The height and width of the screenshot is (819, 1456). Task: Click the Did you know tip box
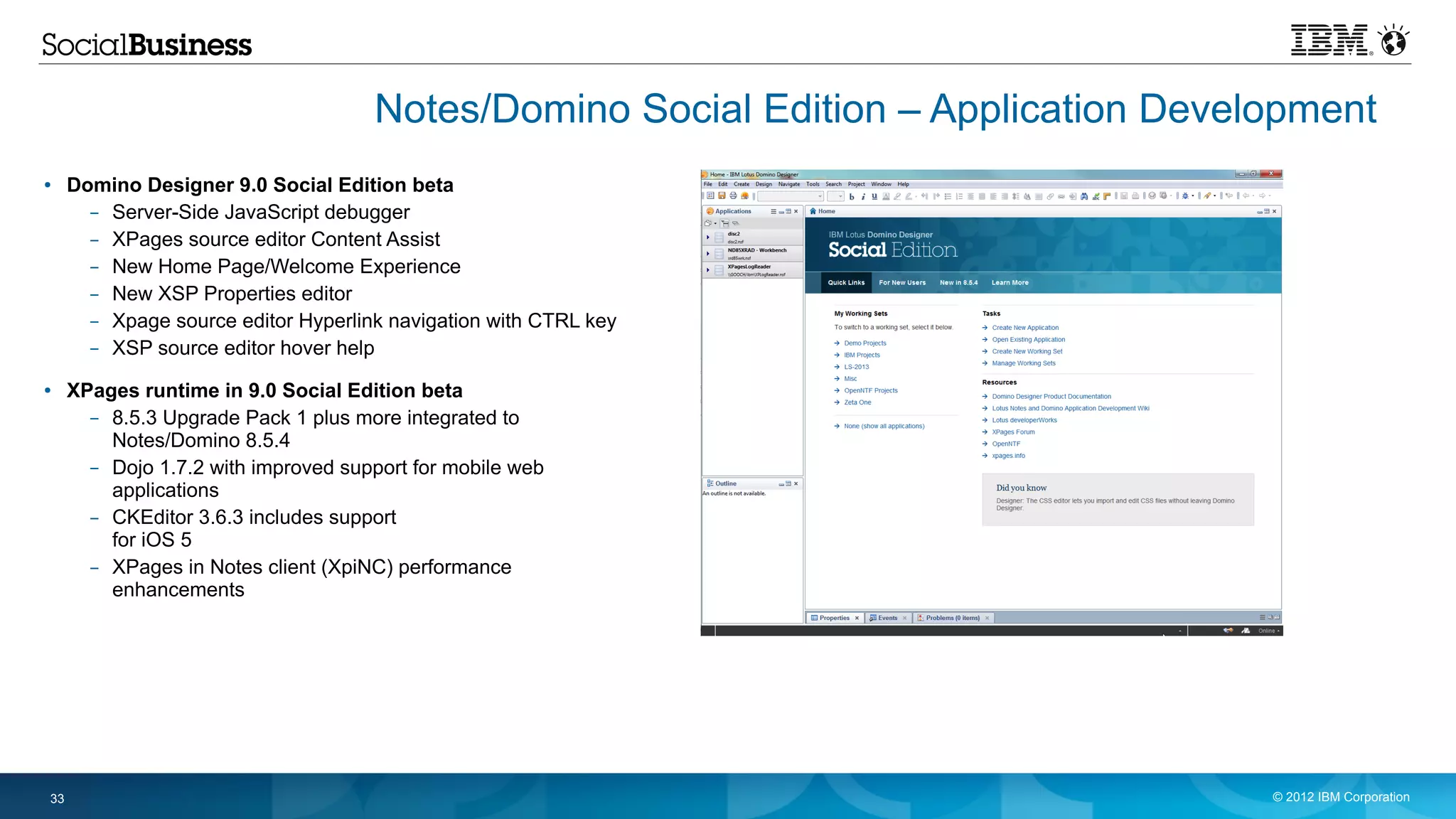1118,500
